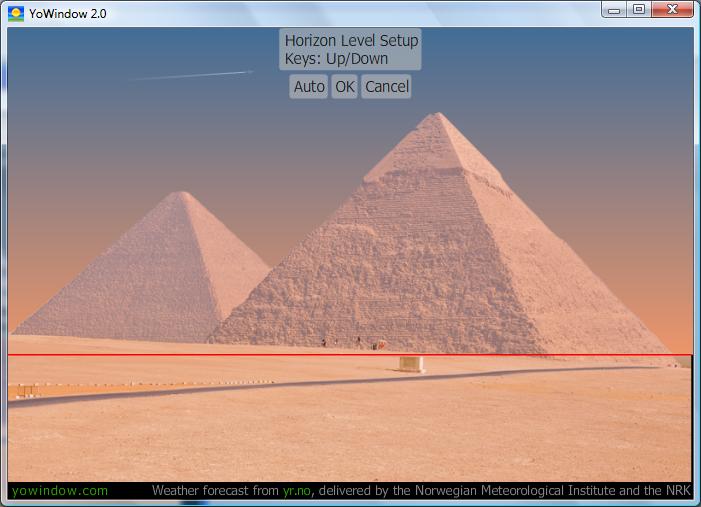Click the small white building below horizon

pyautogui.click(x=410, y=364)
